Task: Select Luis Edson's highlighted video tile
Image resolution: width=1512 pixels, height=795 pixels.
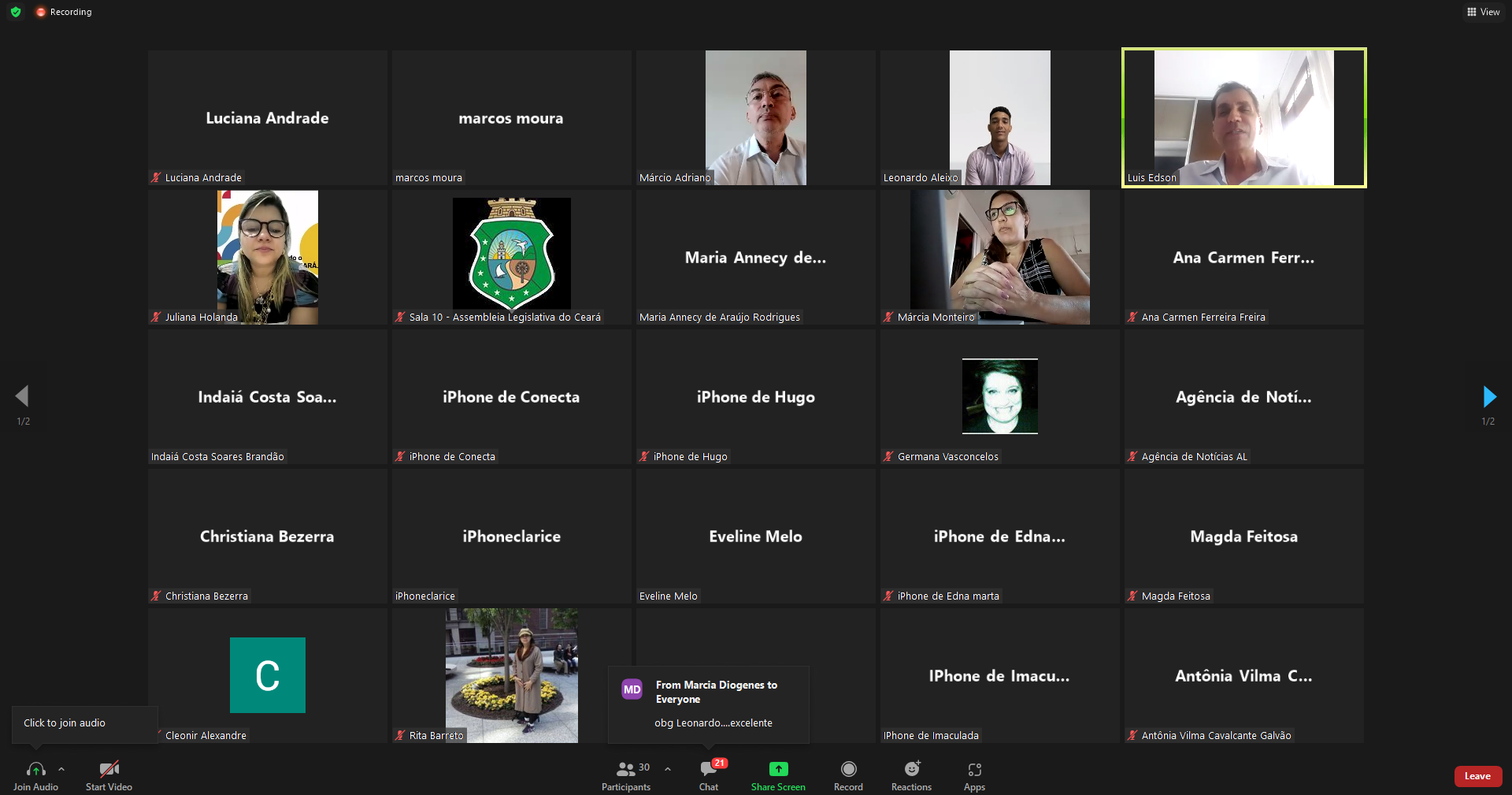Action: point(1243,118)
